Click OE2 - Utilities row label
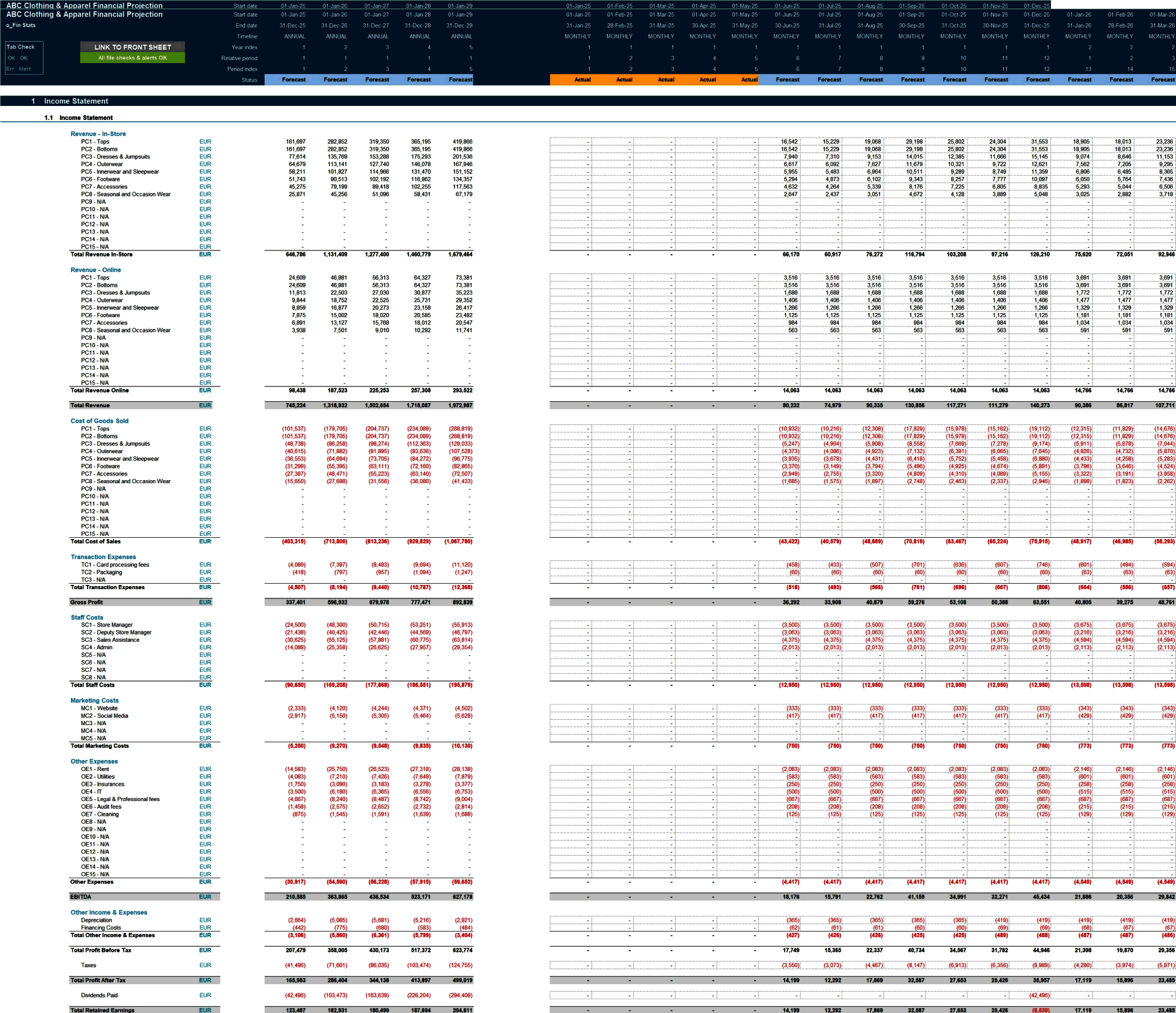1176x1013 pixels. point(98,777)
